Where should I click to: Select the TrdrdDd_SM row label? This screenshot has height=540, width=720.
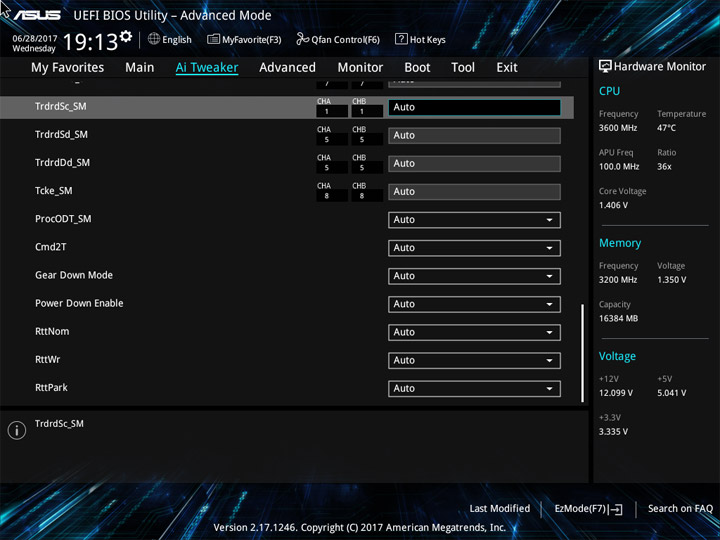62,163
